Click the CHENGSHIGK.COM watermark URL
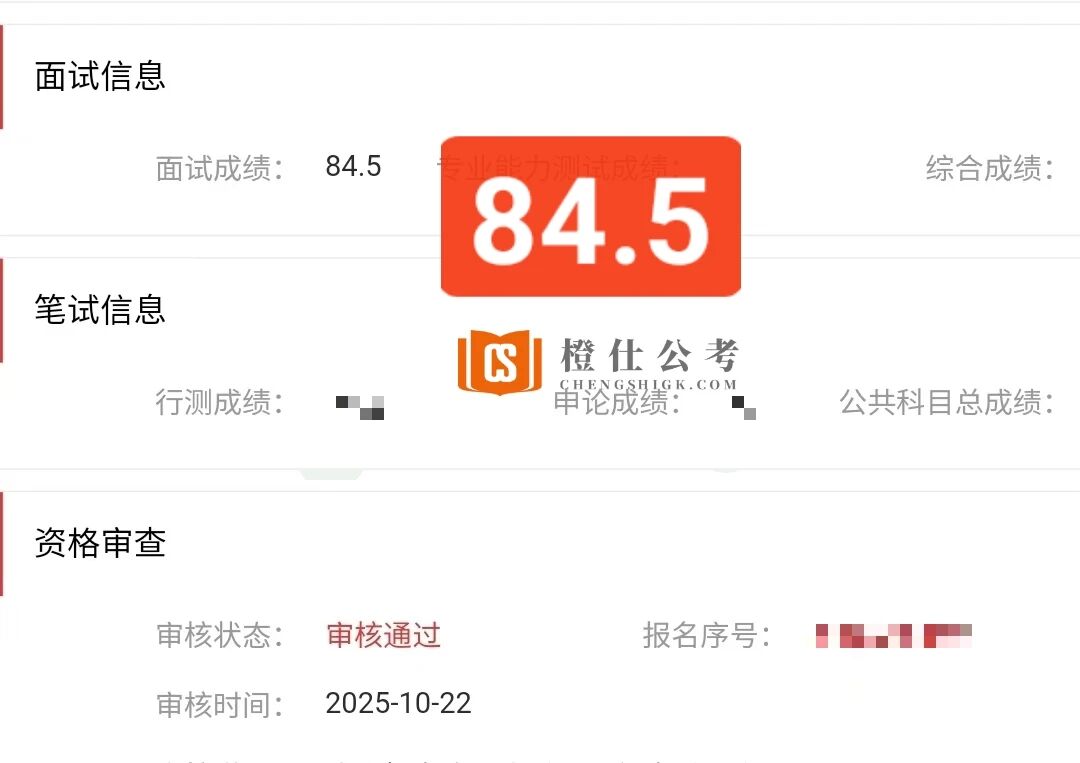This screenshot has height=763, width=1080. pos(648,384)
